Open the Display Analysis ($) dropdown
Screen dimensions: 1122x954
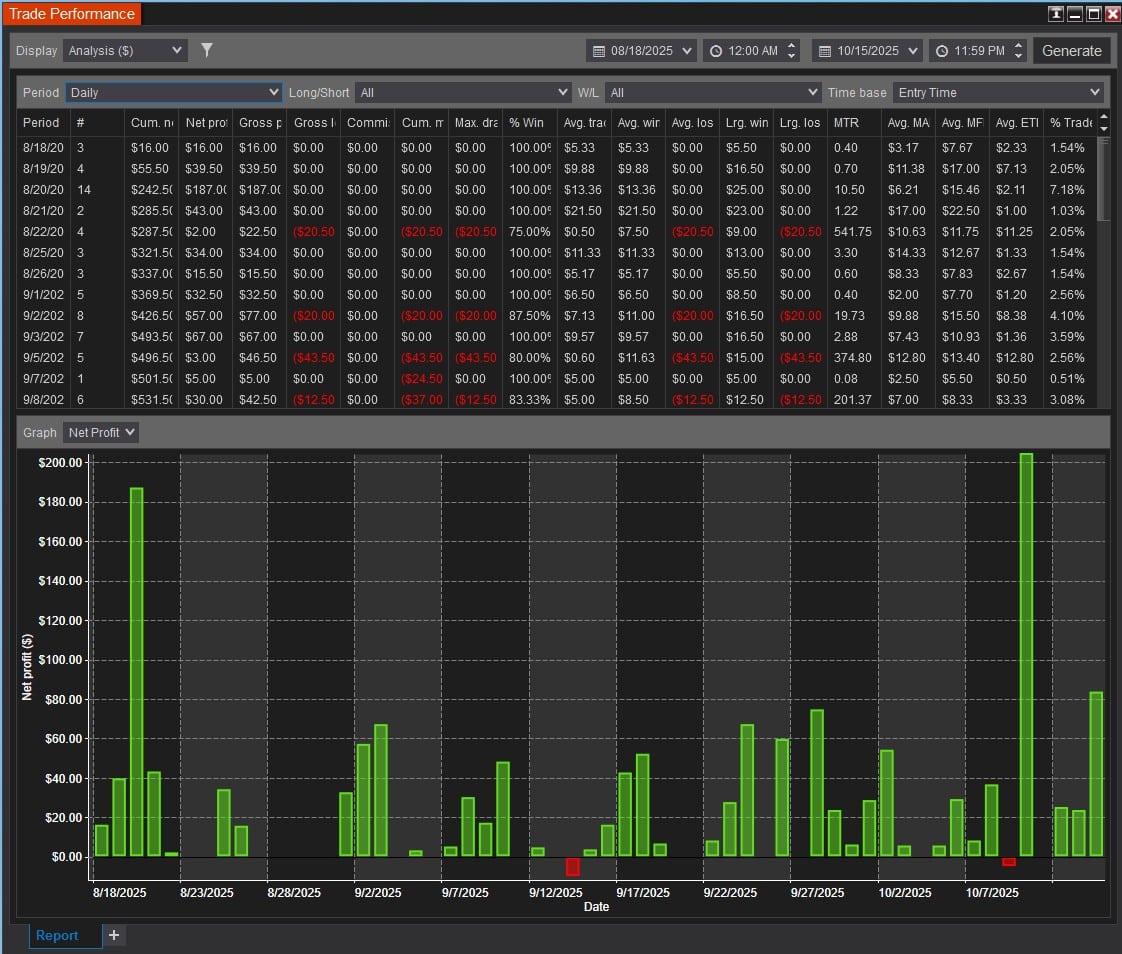coord(125,50)
